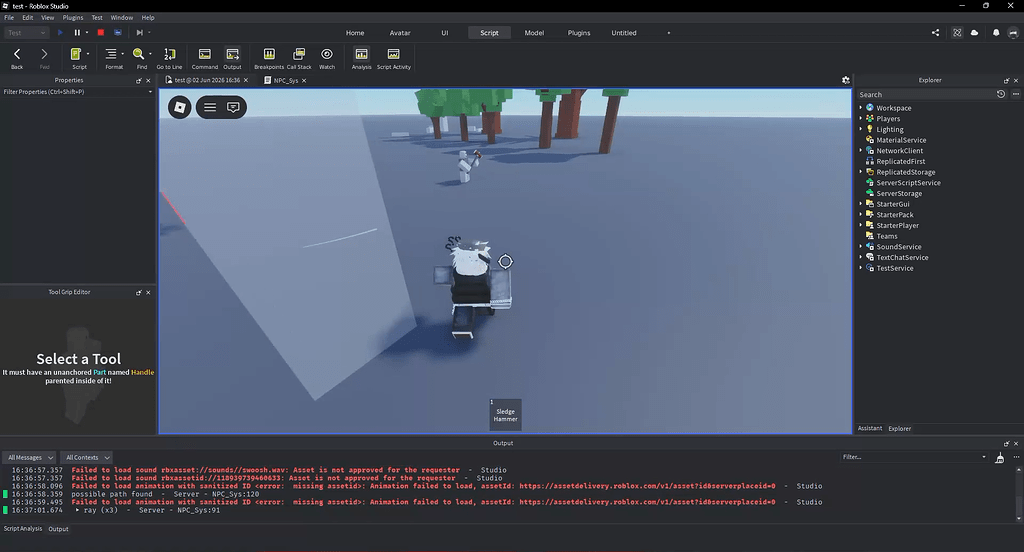Screen dimensions: 1024x552
Task: Click the share/collaborate icon in top bar
Action: [935, 33]
